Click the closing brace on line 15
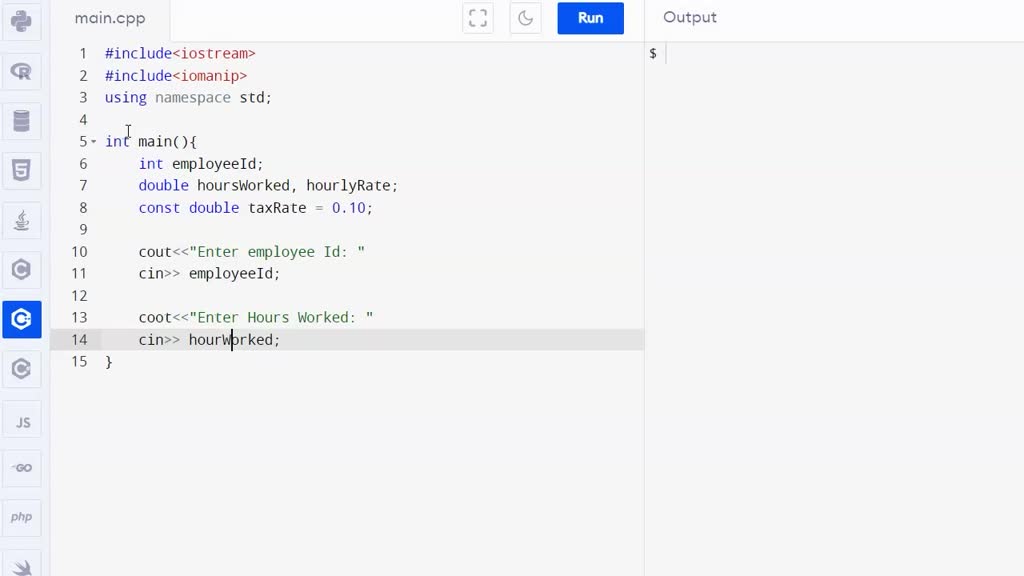Image resolution: width=1024 pixels, height=576 pixels. pyautogui.click(x=108, y=362)
